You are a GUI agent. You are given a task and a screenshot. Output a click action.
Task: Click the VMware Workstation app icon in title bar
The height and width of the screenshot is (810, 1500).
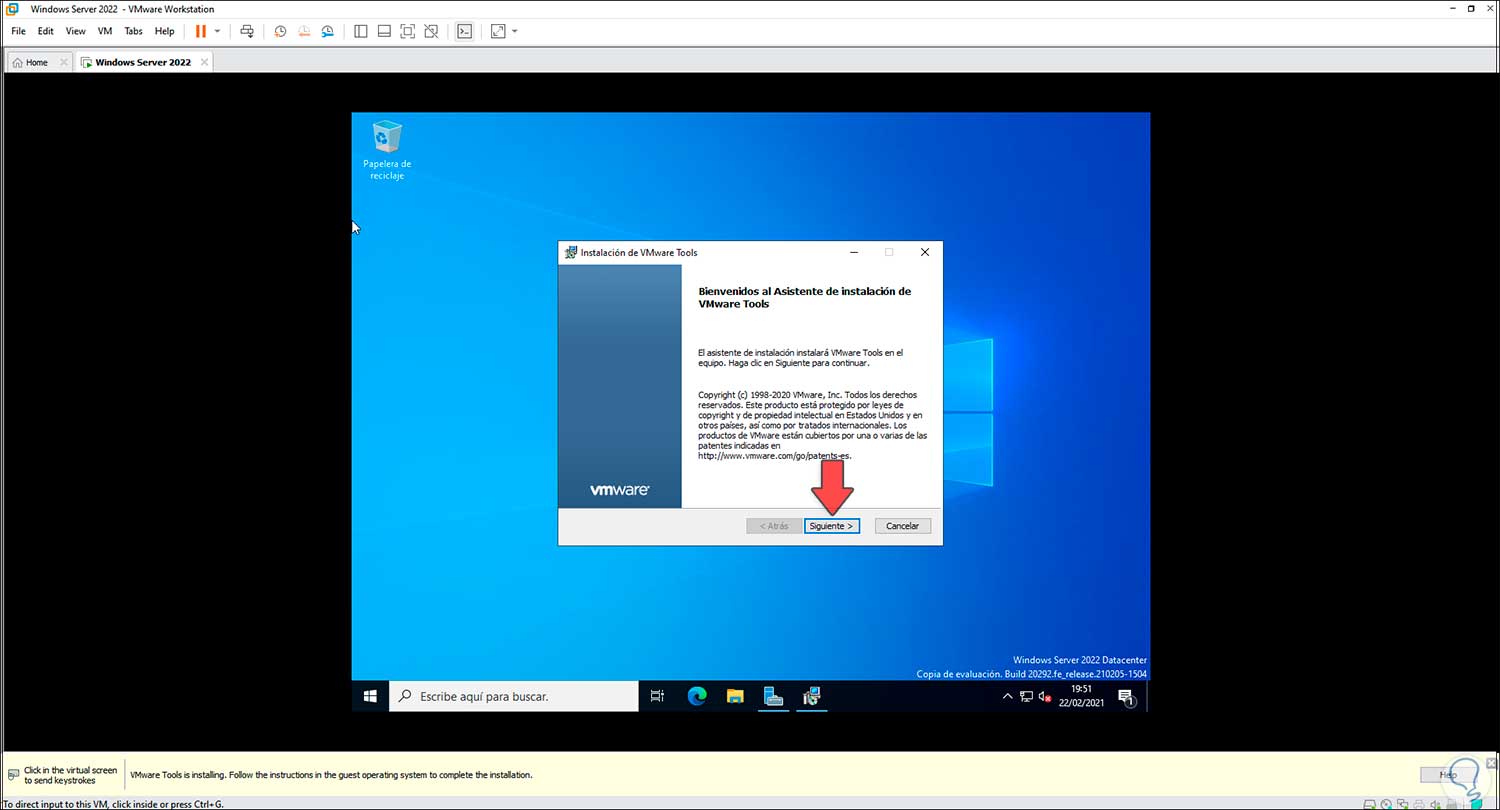[12, 9]
